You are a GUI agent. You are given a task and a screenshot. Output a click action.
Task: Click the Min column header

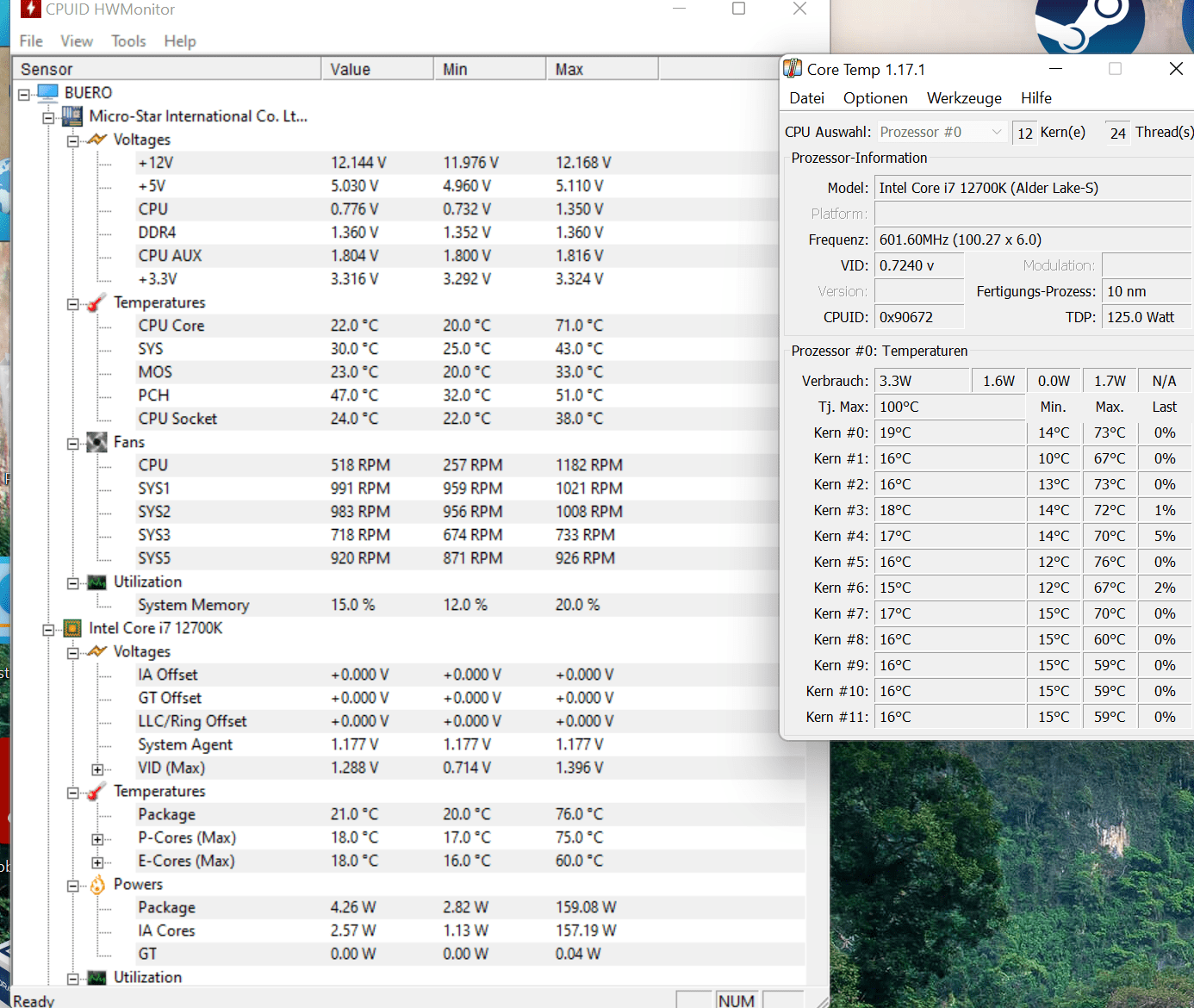tap(489, 69)
